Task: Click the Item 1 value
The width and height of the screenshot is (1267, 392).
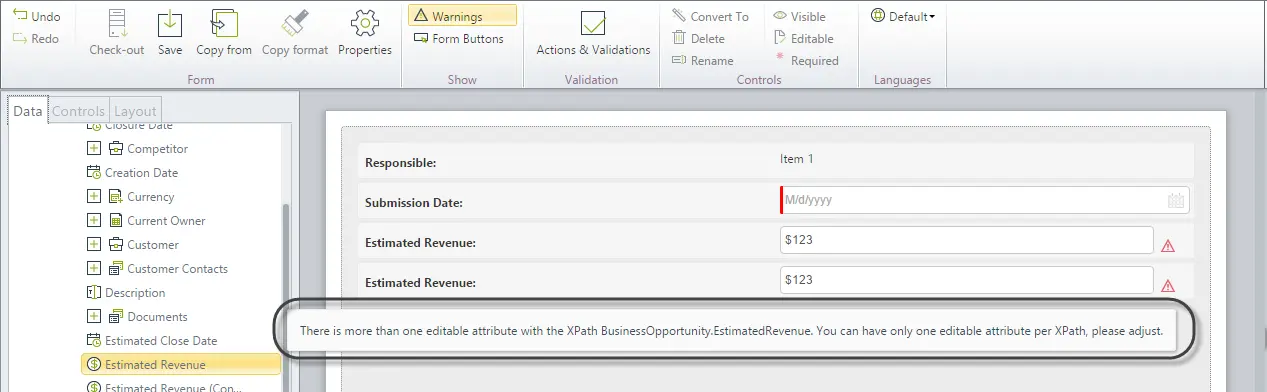Action: (x=797, y=158)
